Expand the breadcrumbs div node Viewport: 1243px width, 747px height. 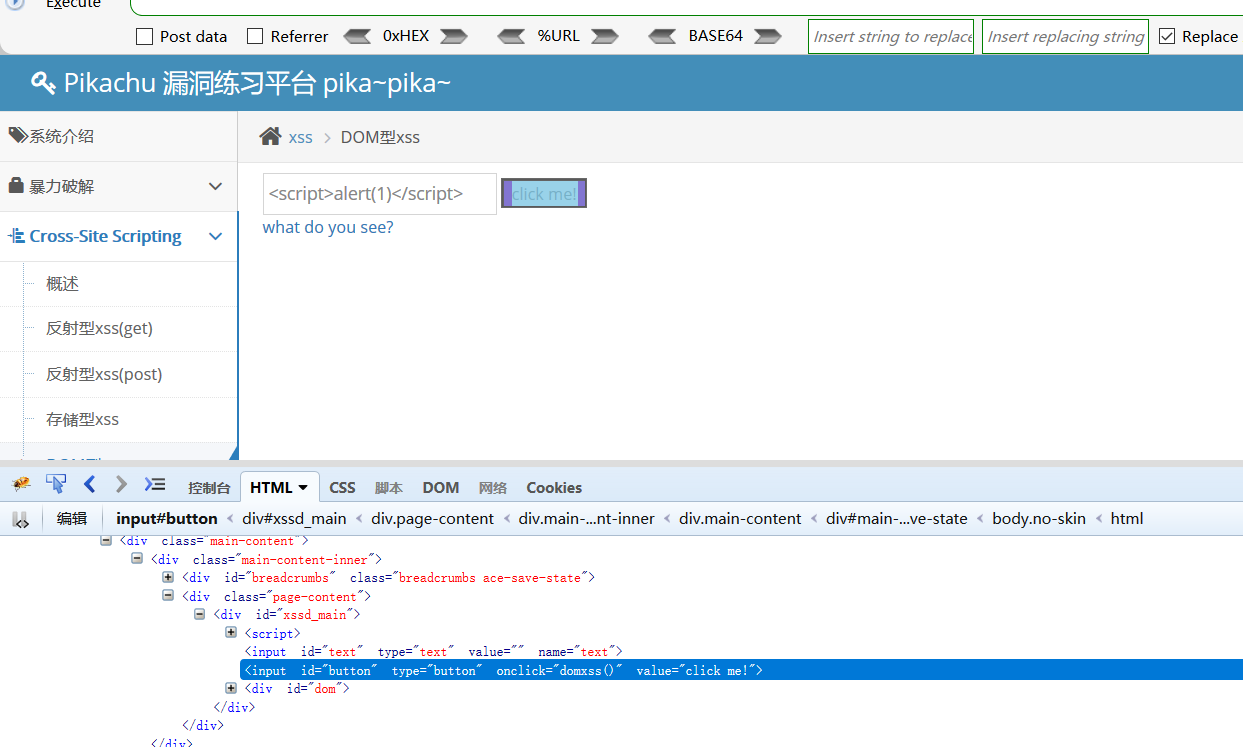coord(168,578)
